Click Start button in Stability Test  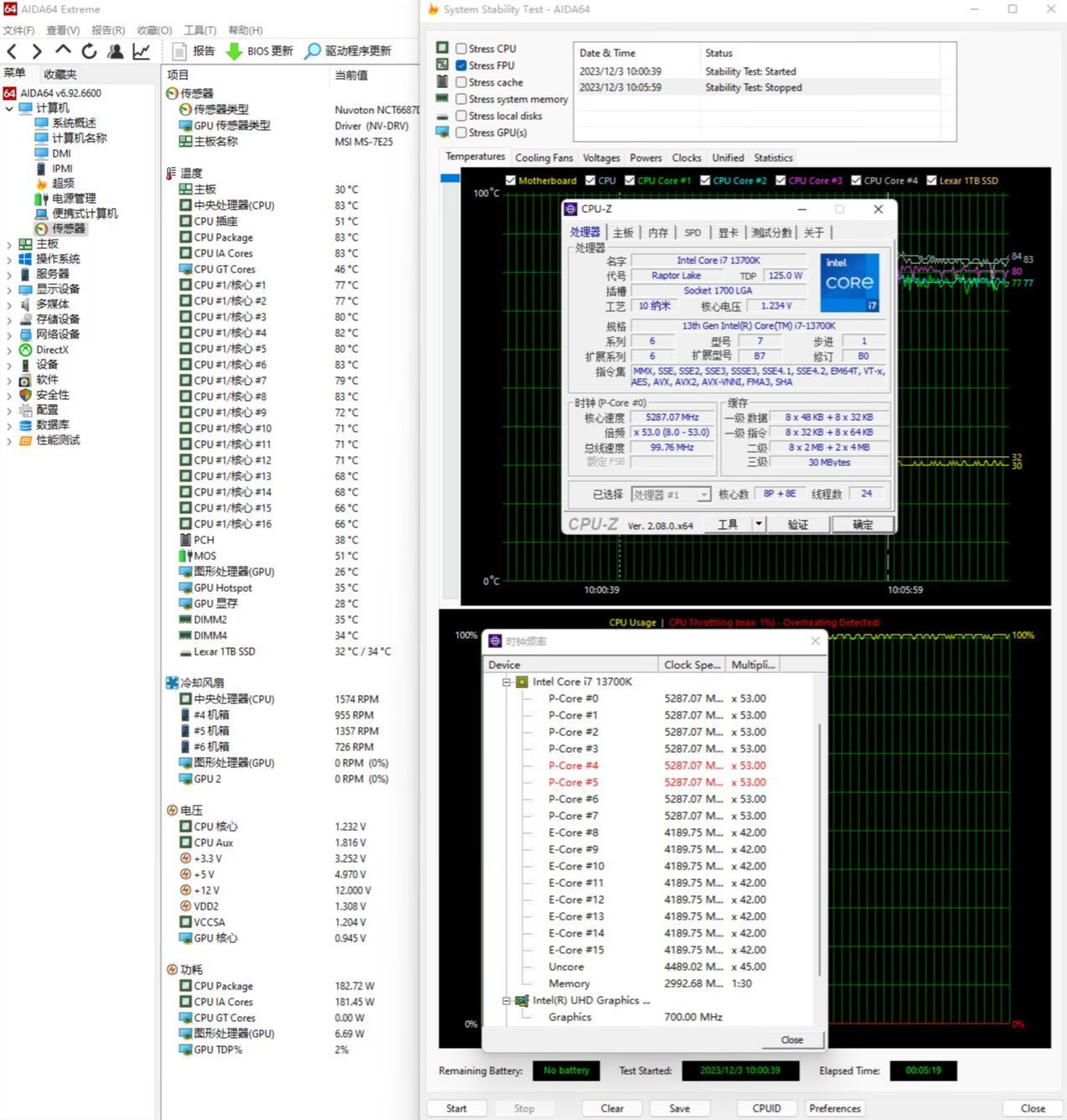(x=457, y=1108)
